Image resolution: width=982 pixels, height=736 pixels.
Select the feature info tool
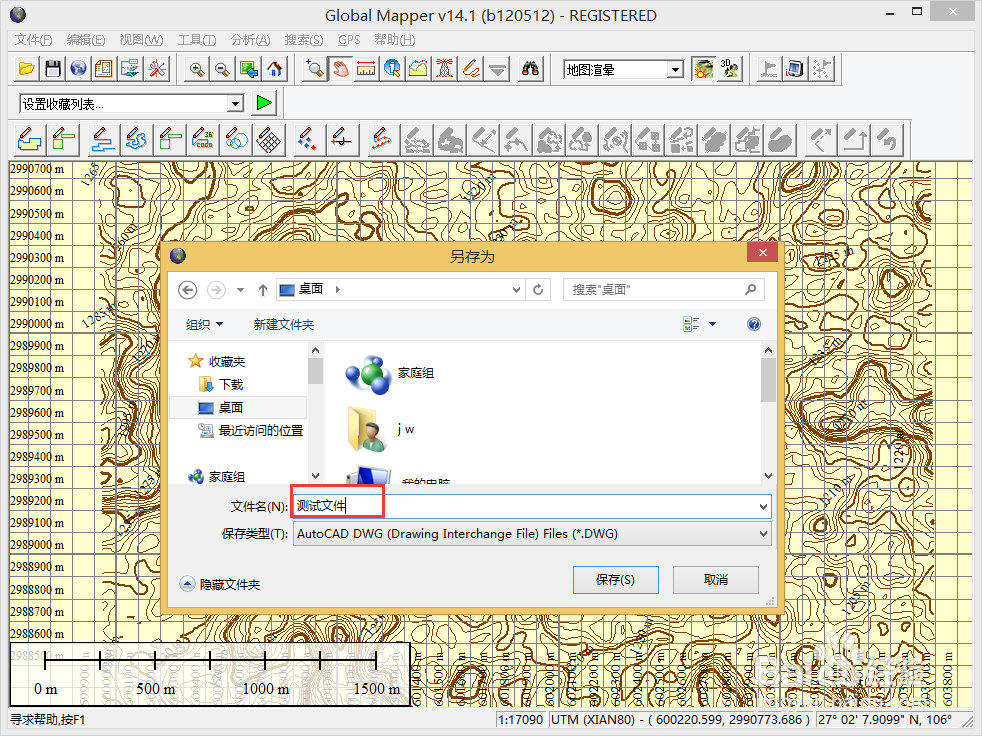pos(392,68)
